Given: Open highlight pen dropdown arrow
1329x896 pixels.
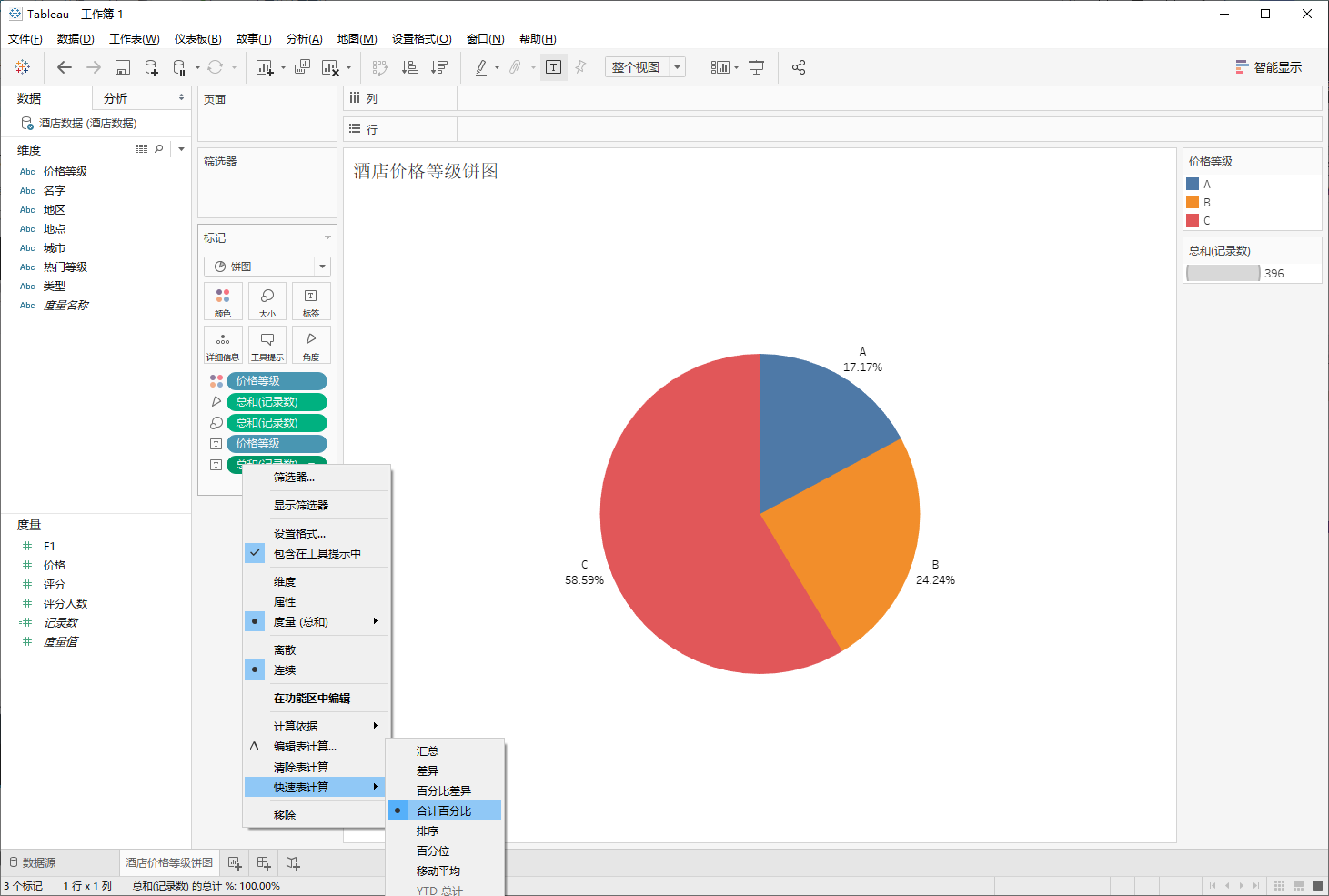Looking at the screenshot, I should tap(497, 67).
